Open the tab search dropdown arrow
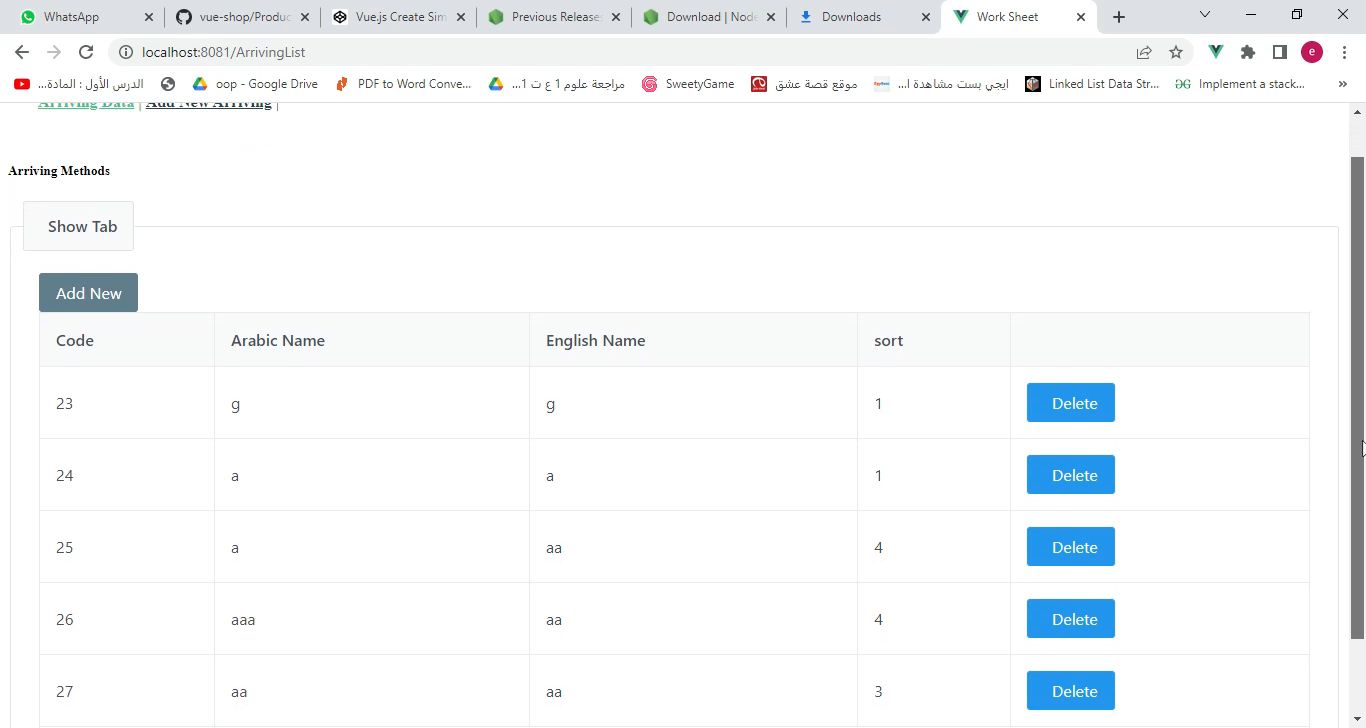Image resolution: width=1366 pixels, height=728 pixels. [1203, 16]
